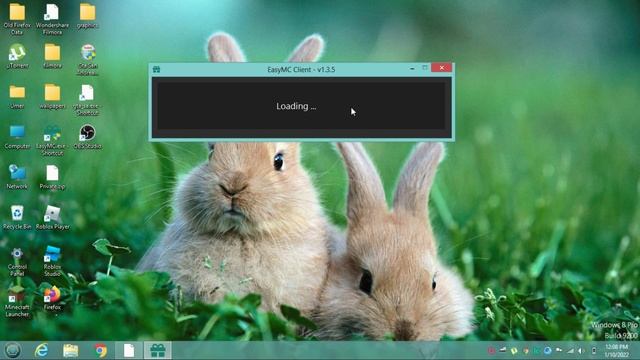Open the filmora folder icon
This screenshot has width=640, height=360.
point(52,56)
